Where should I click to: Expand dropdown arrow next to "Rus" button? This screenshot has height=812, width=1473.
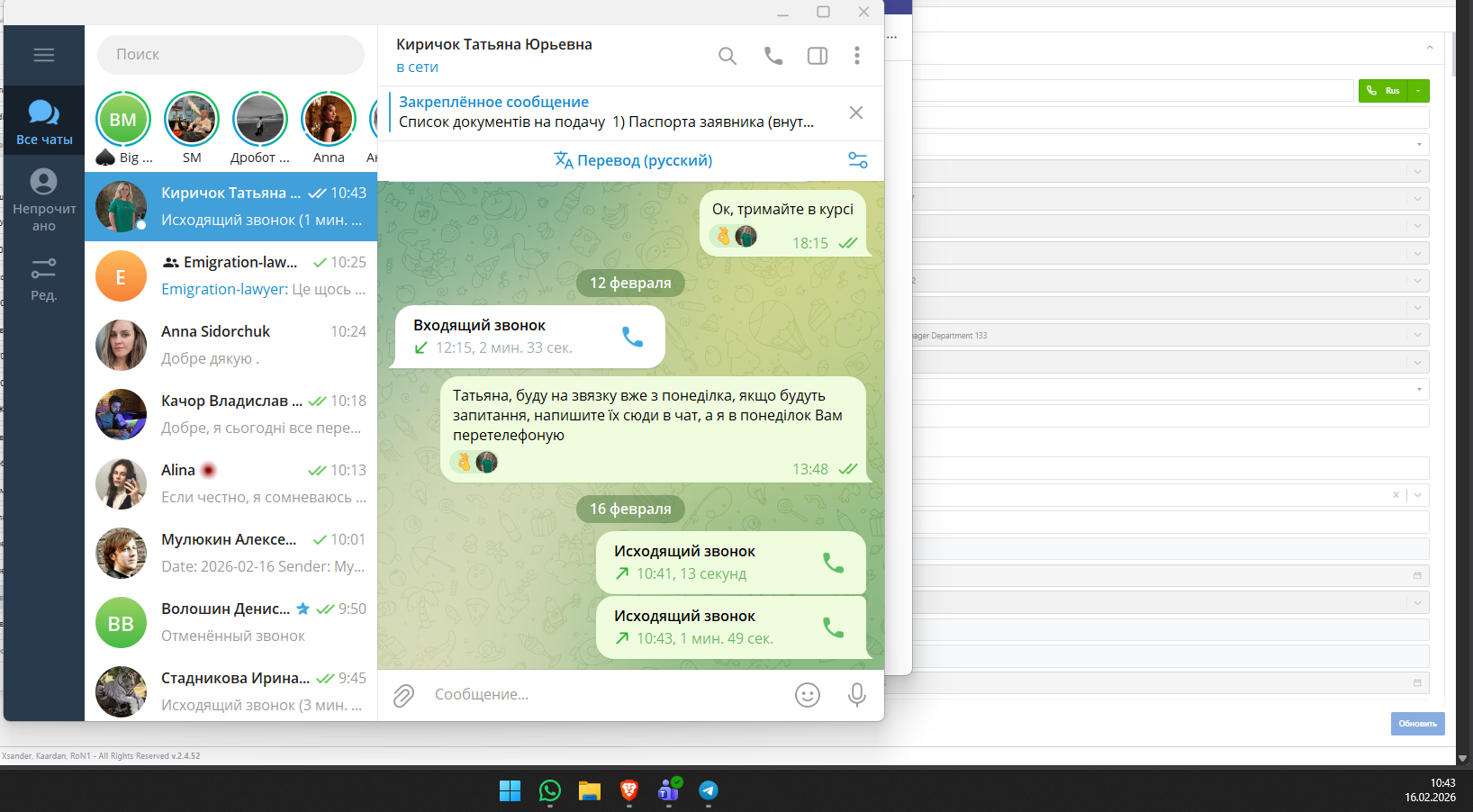pyautogui.click(x=1419, y=91)
